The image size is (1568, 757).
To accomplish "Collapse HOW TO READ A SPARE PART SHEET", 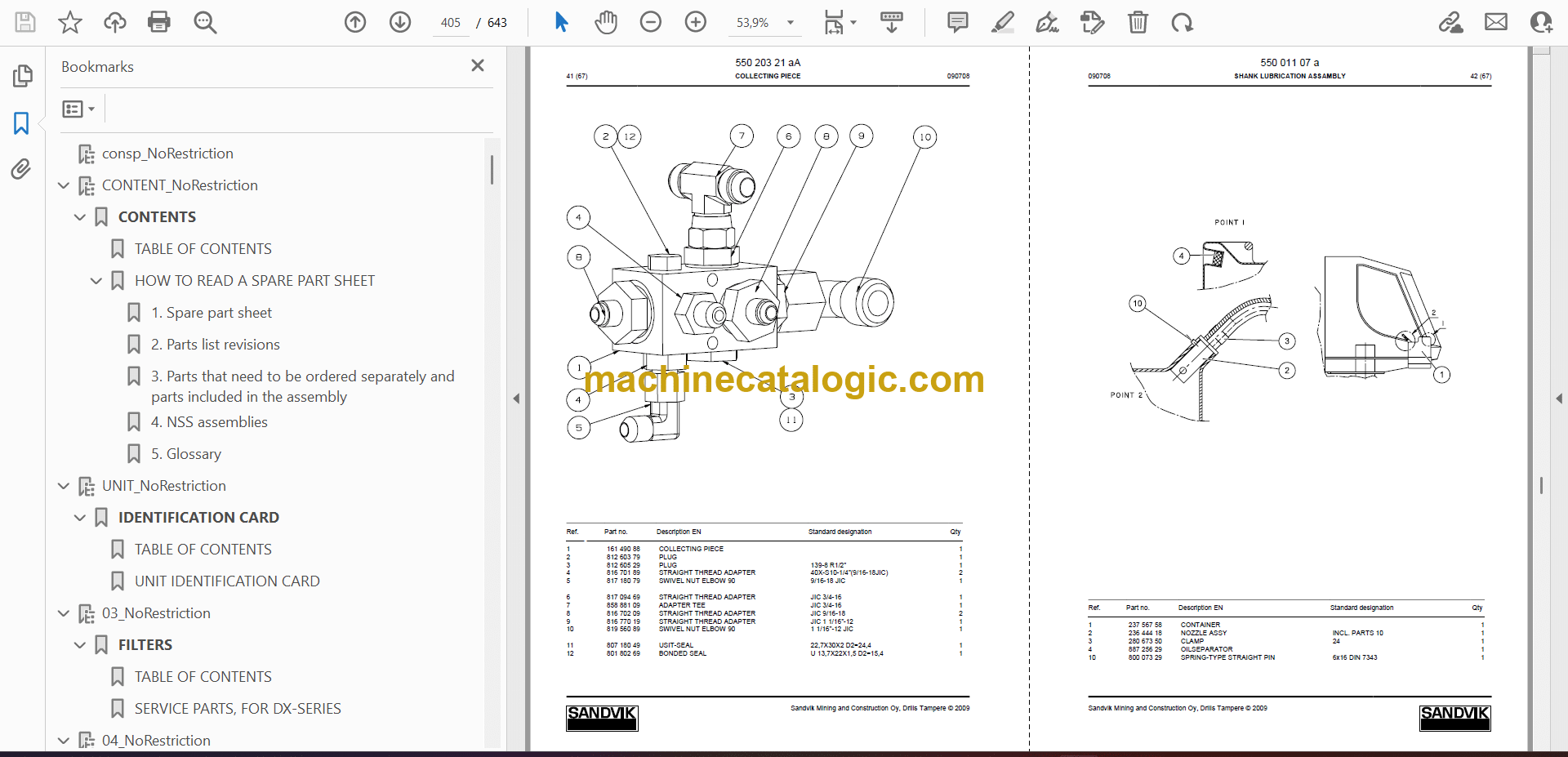I will click(96, 281).
